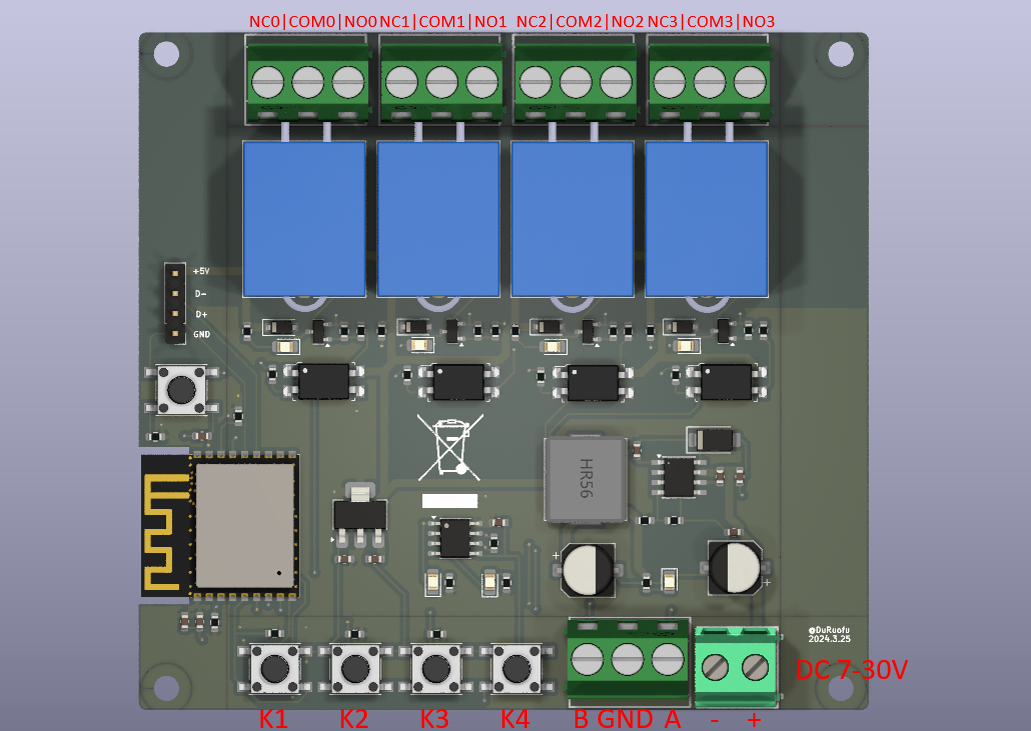Click the RS485 GND middle screw terminal
The image size is (1031, 731).
click(627, 659)
